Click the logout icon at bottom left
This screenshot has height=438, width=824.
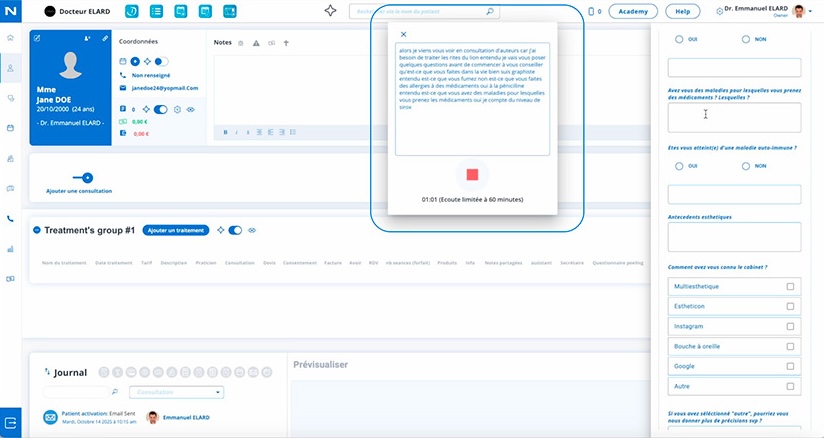[11, 421]
